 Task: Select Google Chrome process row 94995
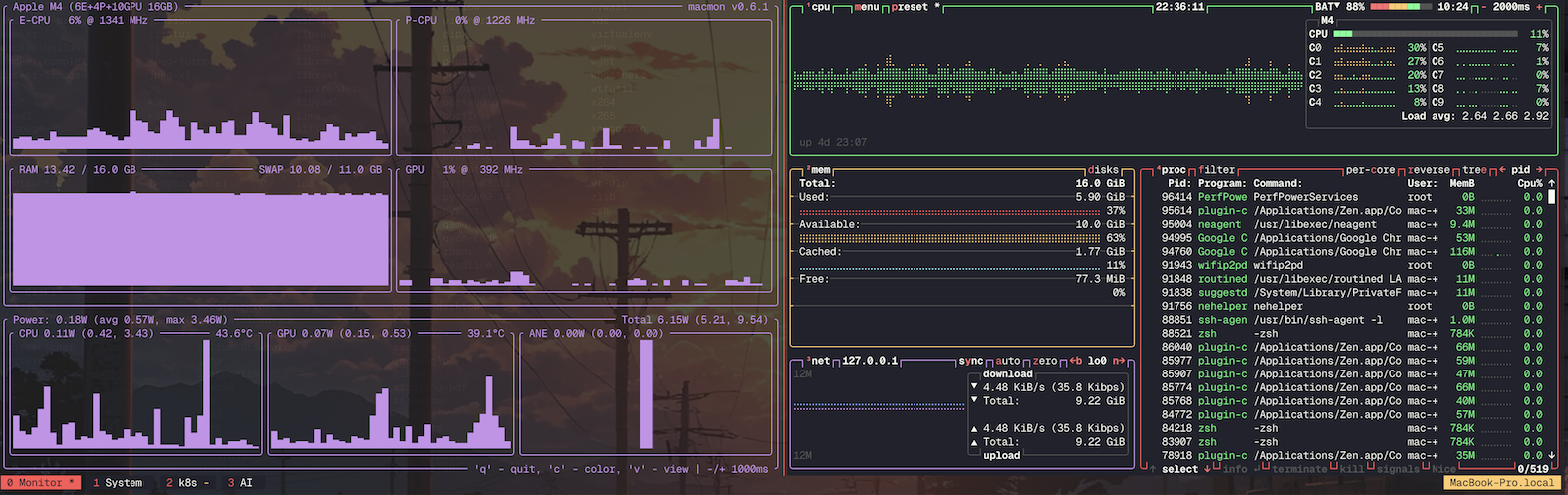coord(1352,238)
